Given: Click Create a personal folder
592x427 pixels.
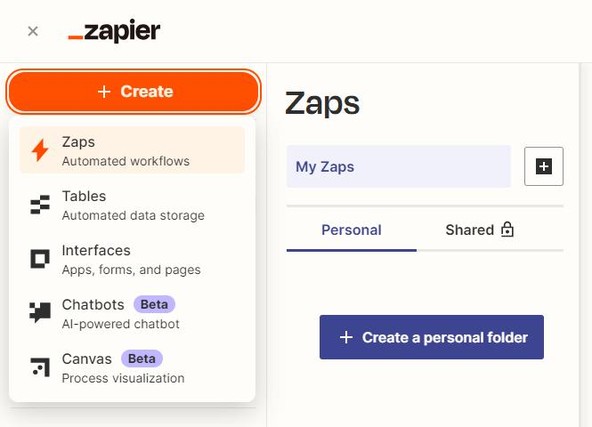Looking at the screenshot, I should pos(432,337).
